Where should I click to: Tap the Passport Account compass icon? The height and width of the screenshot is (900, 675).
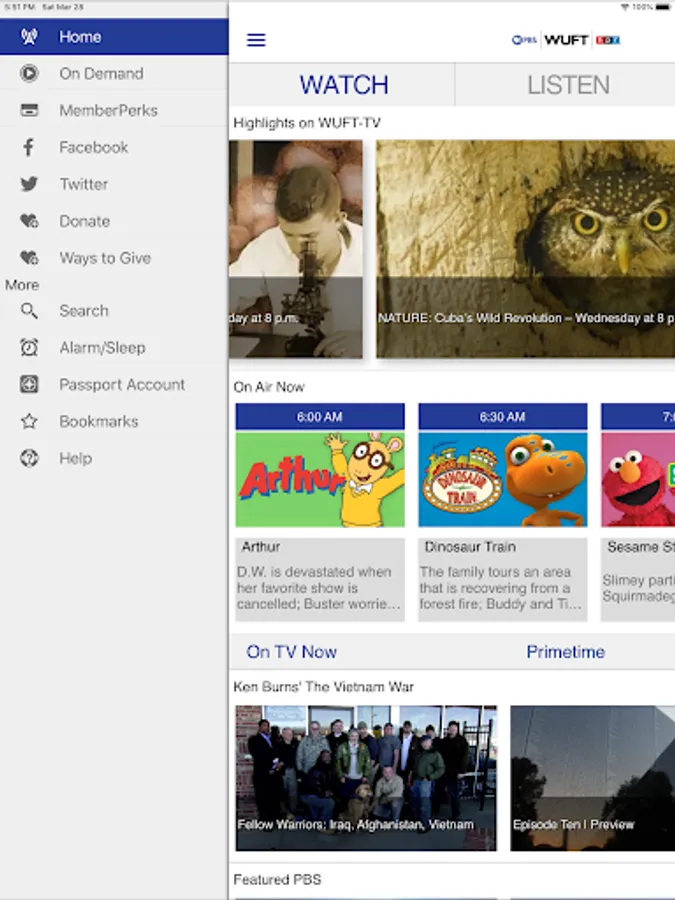point(29,385)
